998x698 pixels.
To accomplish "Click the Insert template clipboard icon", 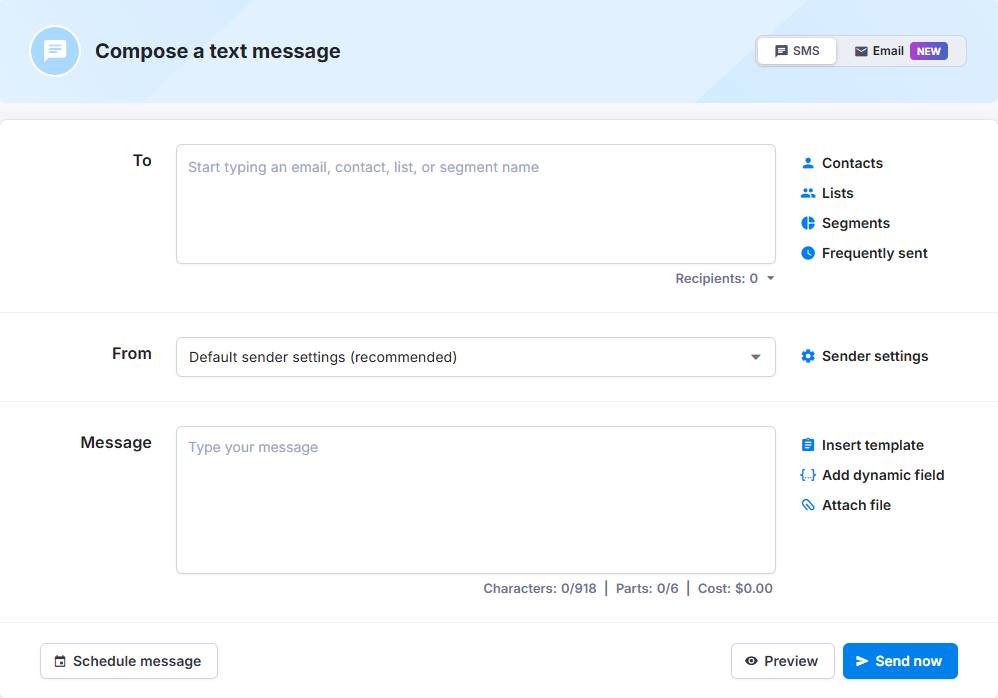I will [808, 445].
